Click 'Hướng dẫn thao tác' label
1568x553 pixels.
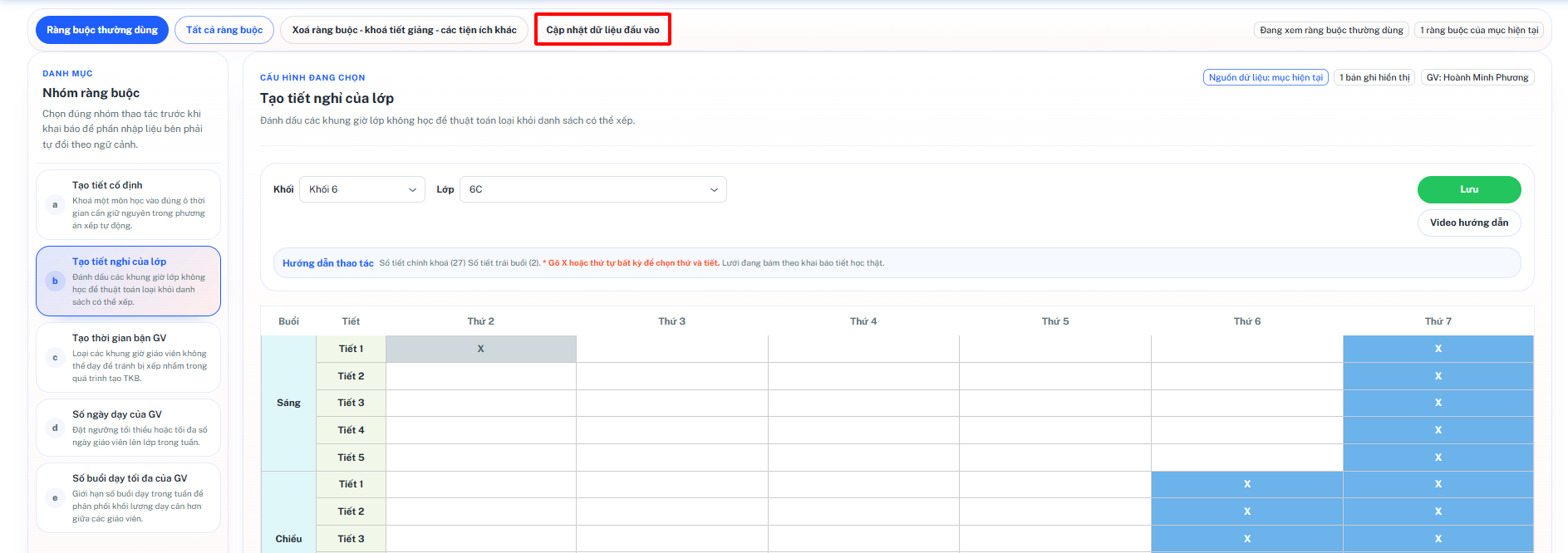(x=328, y=263)
